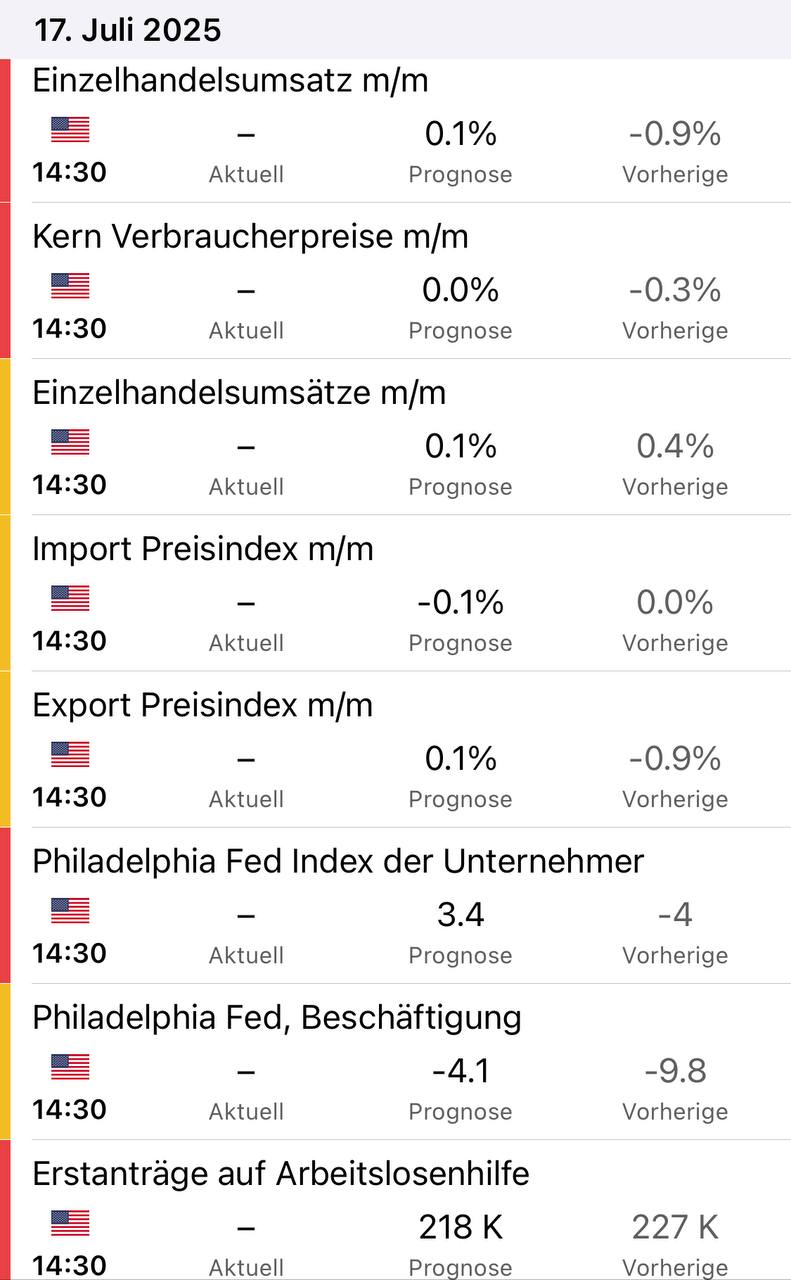This screenshot has width=791, height=1280.
Task: Tap the -4.1 forecast value
Action: click(x=460, y=1070)
